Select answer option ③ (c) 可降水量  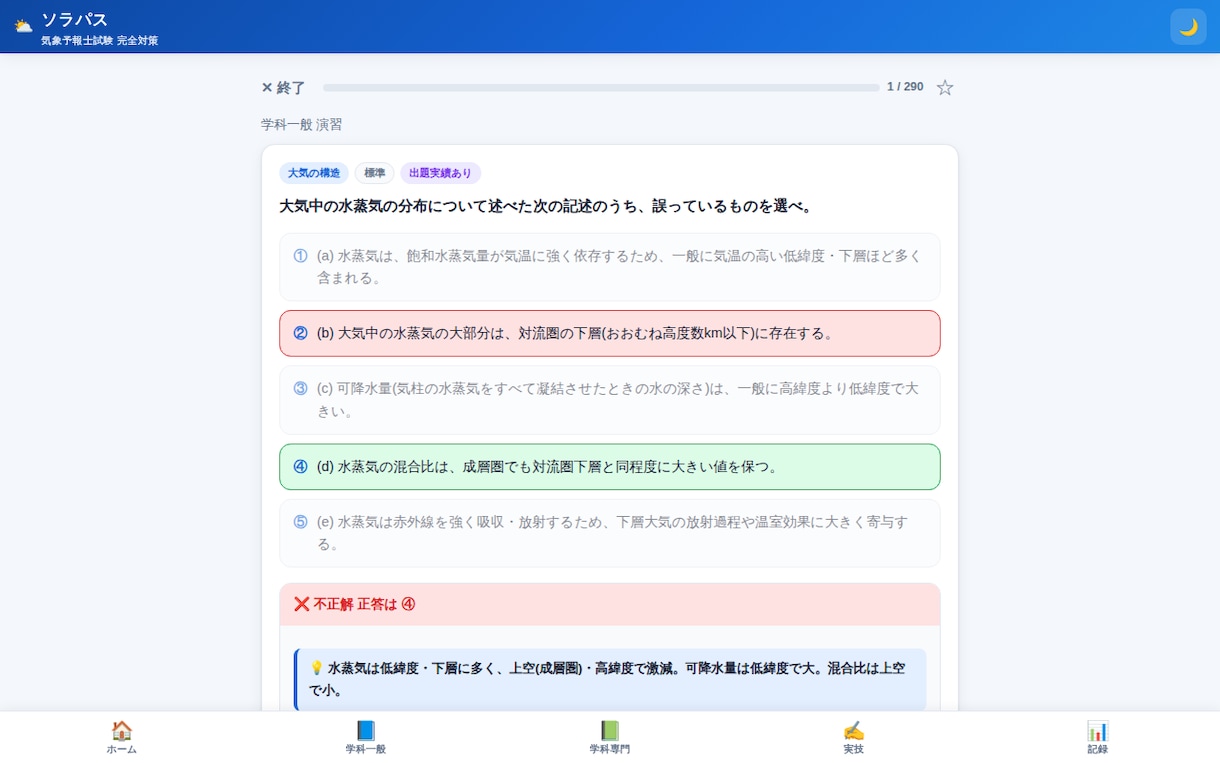click(x=610, y=400)
